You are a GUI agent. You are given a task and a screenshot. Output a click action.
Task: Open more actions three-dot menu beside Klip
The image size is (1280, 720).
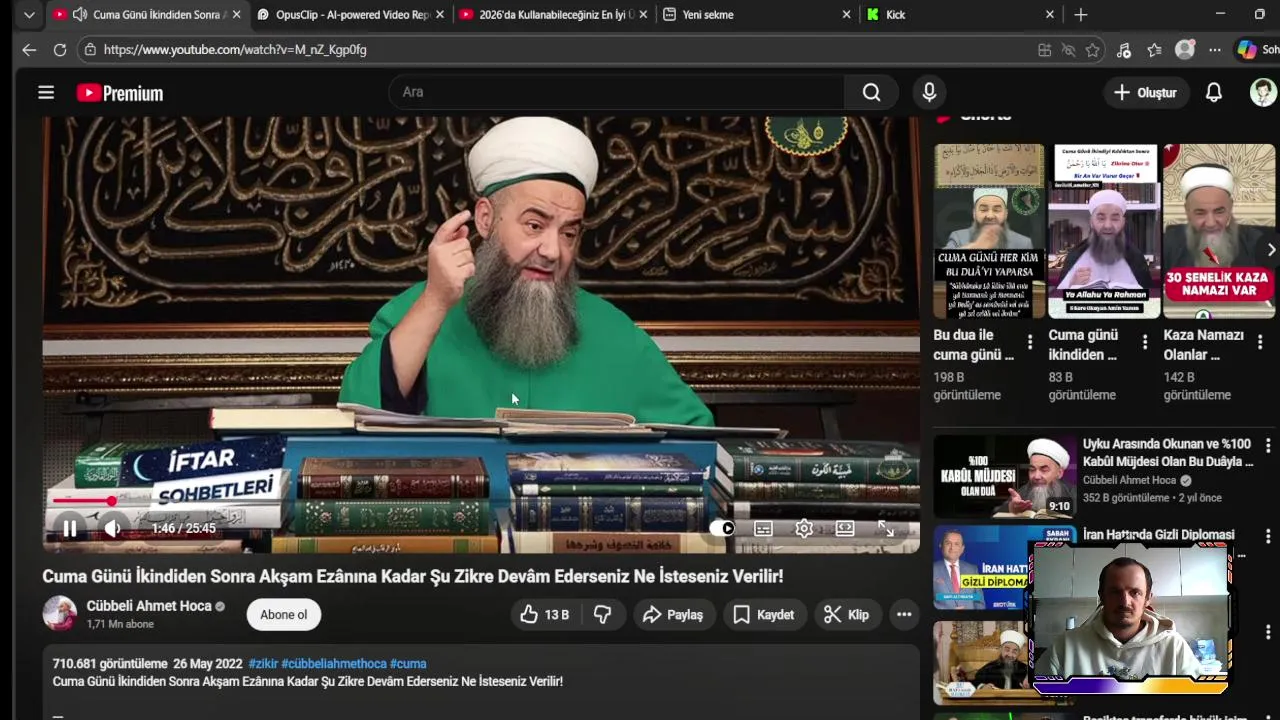tap(904, 615)
